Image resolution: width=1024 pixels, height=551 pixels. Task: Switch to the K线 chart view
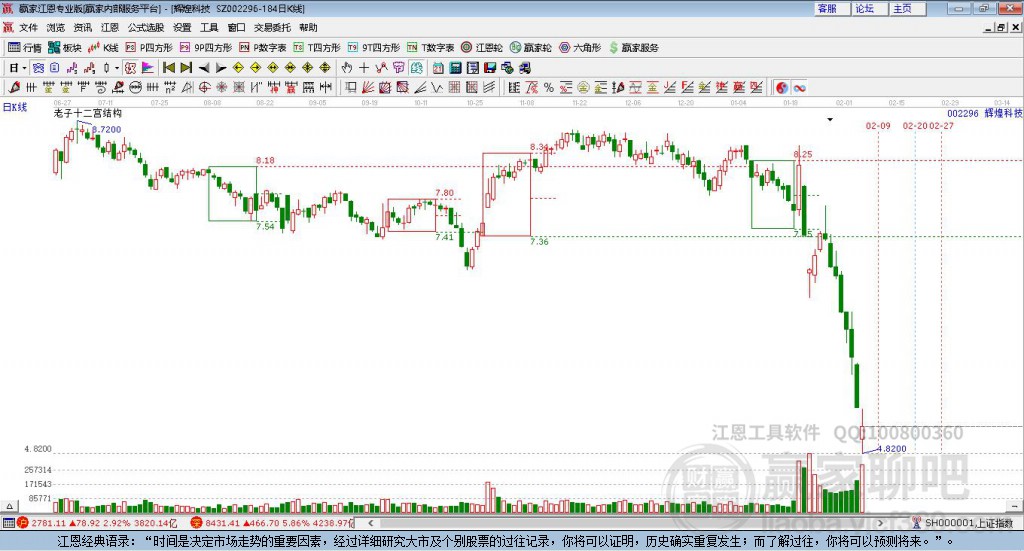103,48
